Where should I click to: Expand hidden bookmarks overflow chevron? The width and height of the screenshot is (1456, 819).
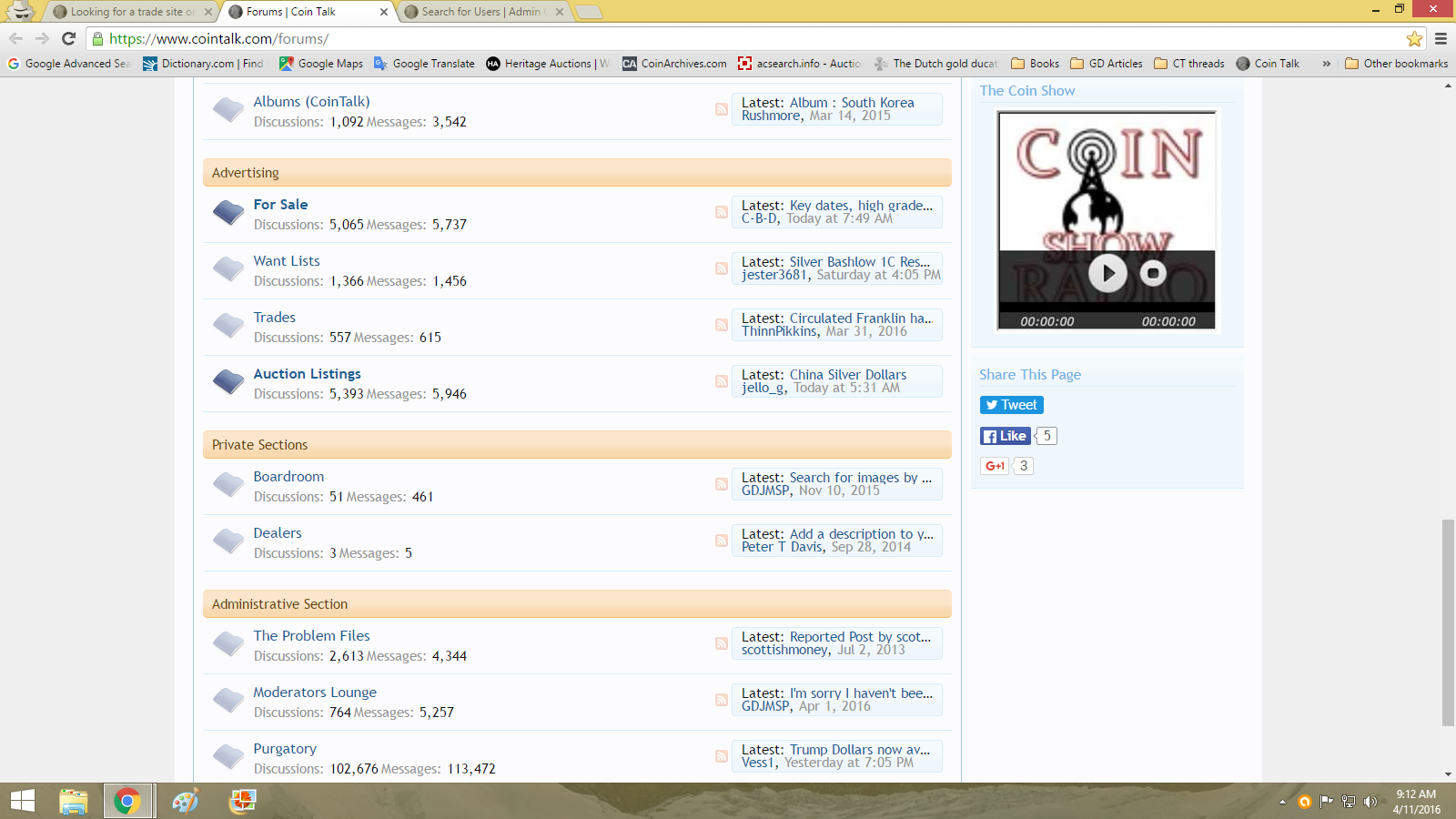[1326, 64]
